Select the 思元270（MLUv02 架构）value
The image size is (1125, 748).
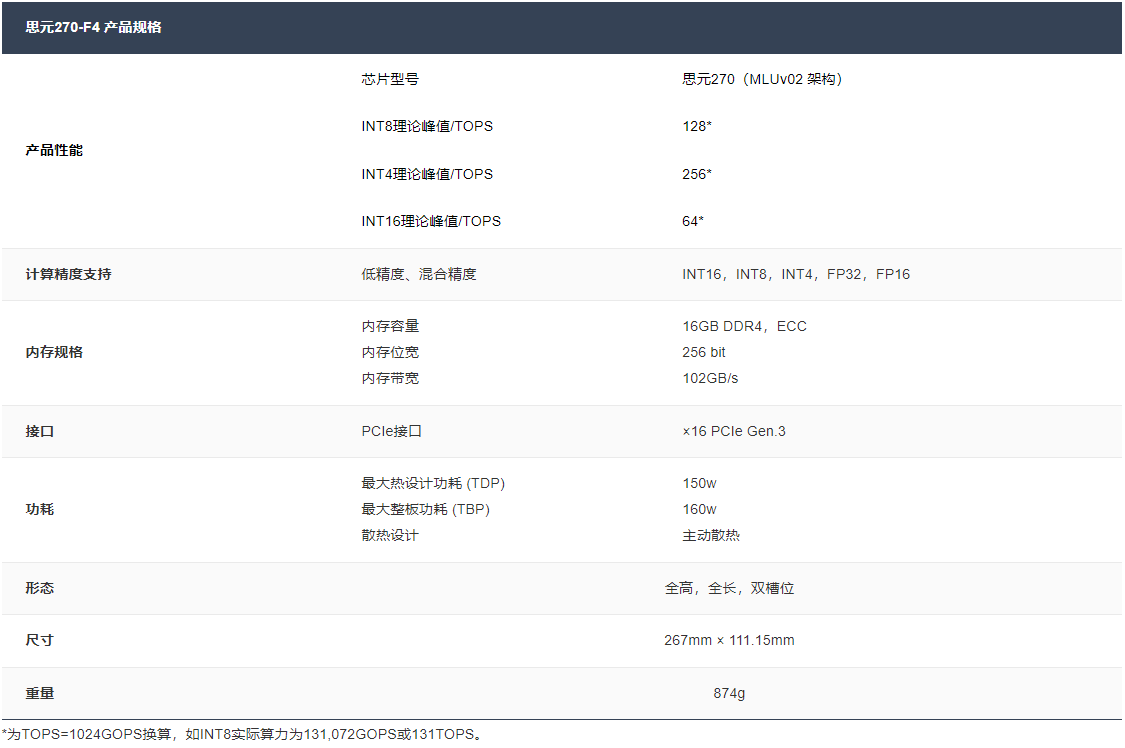tap(762, 79)
